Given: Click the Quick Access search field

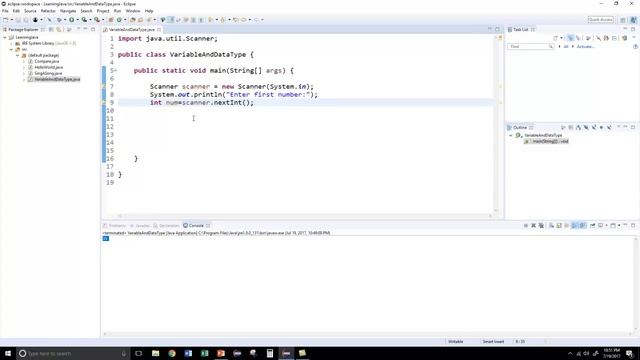Looking at the screenshot, I should click(x=600, y=20).
